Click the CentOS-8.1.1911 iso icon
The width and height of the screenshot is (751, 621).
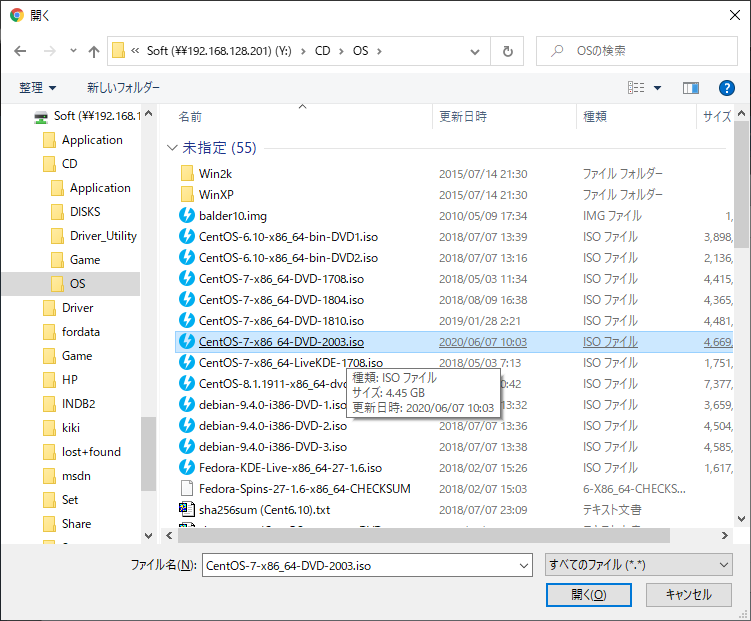click(187, 384)
